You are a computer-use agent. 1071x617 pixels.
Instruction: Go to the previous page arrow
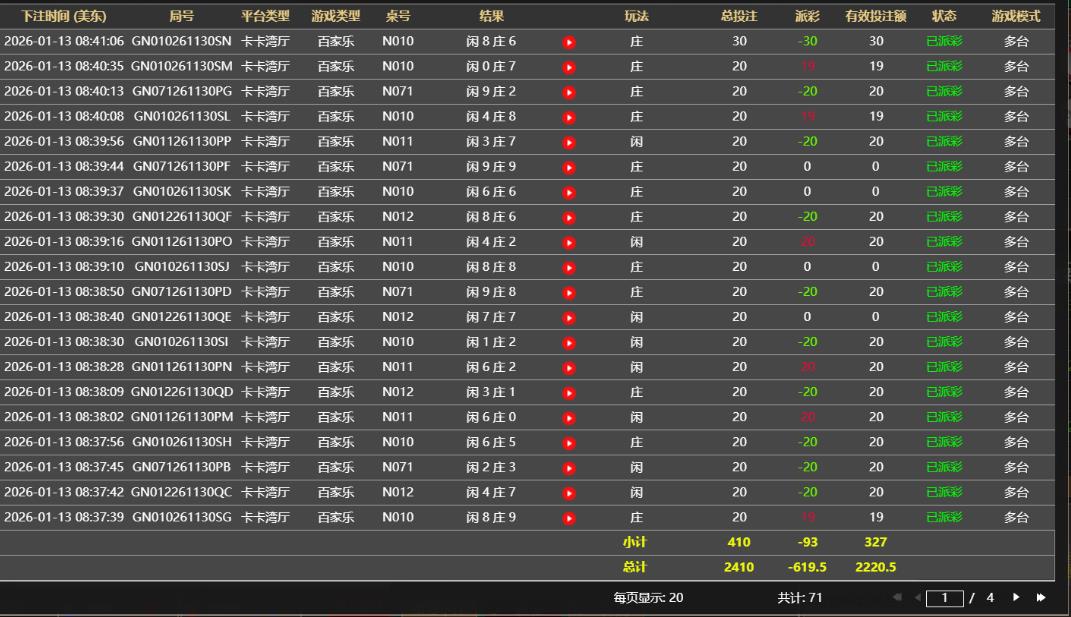tap(917, 598)
